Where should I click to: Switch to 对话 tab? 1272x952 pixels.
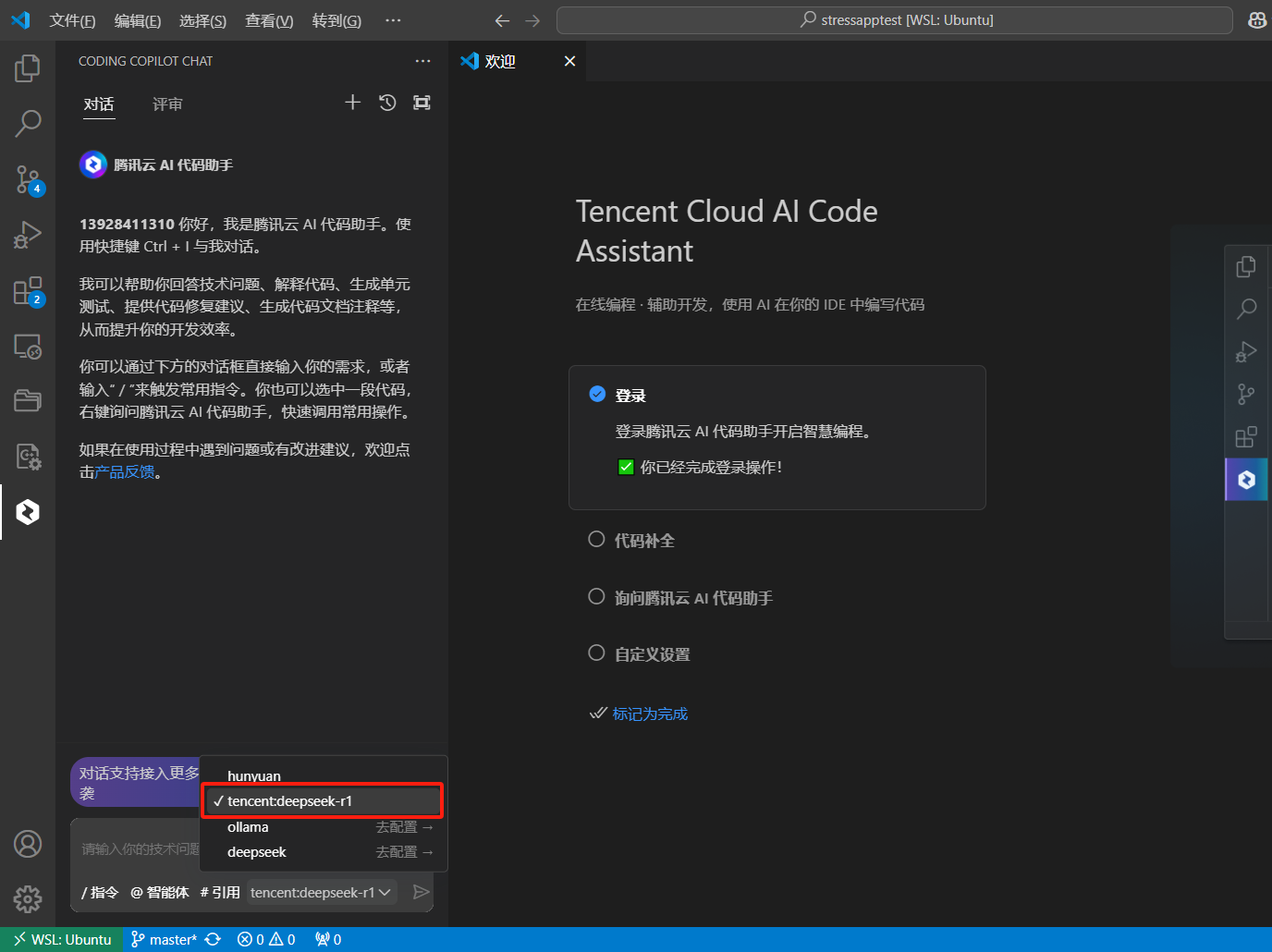pos(99,104)
